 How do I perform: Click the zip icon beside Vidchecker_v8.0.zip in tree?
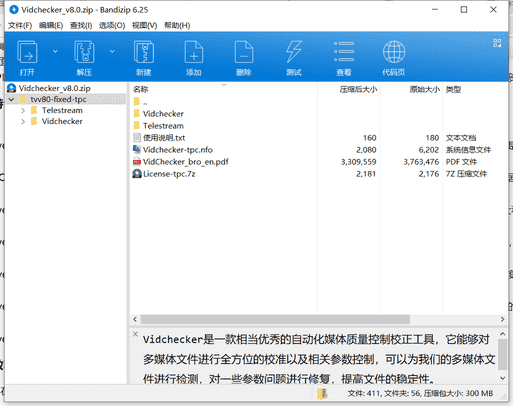(x=12, y=88)
